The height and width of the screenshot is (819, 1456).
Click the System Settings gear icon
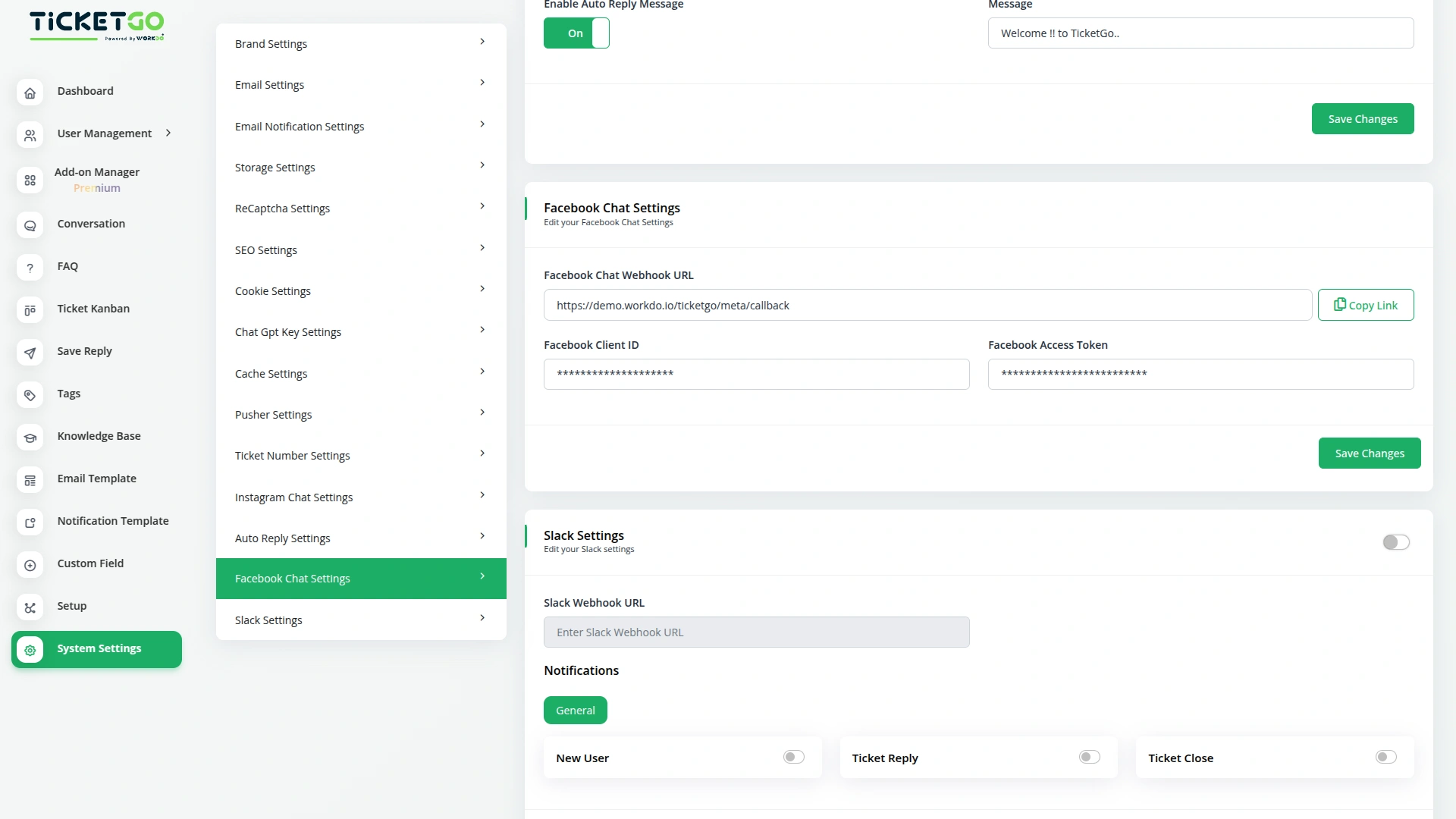click(x=30, y=651)
